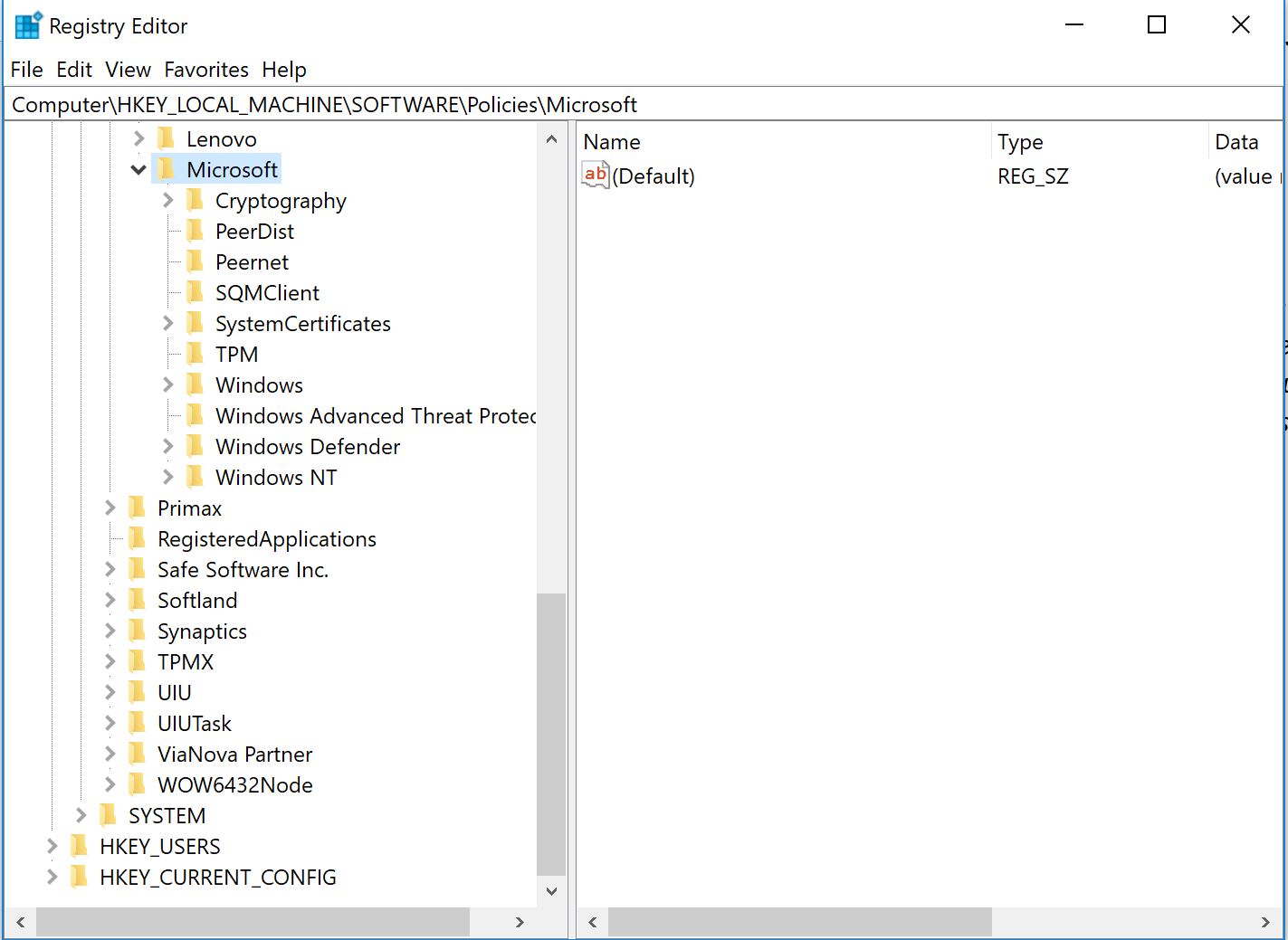Click the folder icon beside WOW6432Node
The image size is (1288, 940).
click(137, 784)
